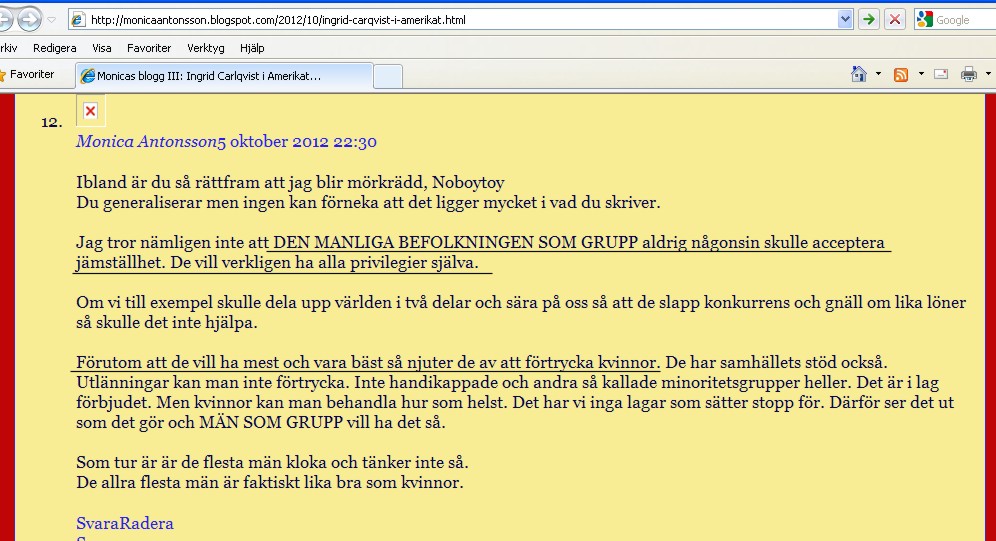This screenshot has width=996, height=541.
Task: Click comment number 12 label
Action: tap(51, 123)
